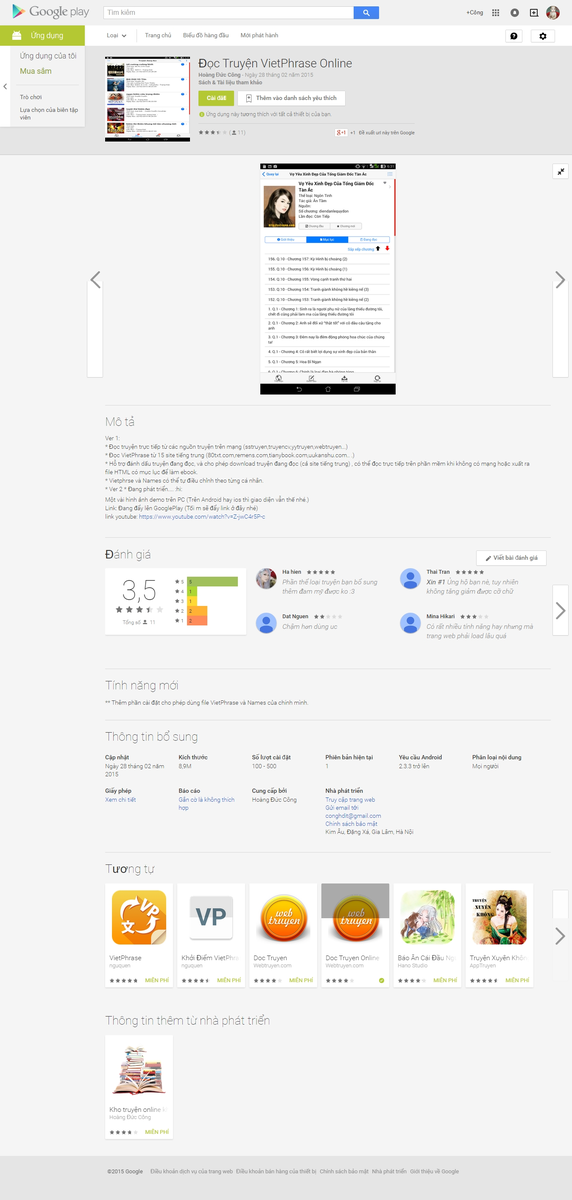The height and width of the screenshot is (1200, 572).
Task: Click the Viết bài đánh giá button
Action: 512,558
